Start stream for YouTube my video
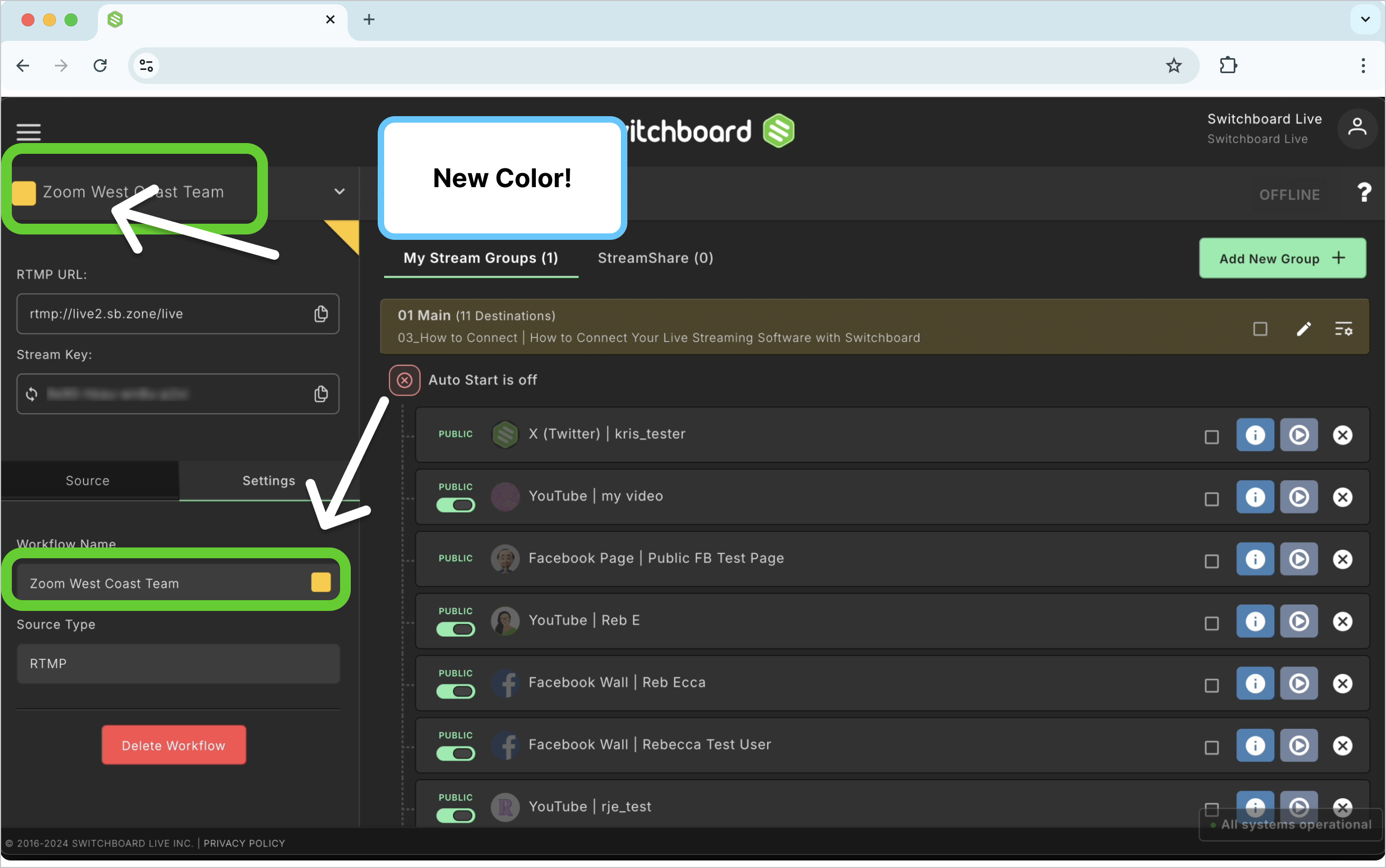 [x=1299, y=497]
